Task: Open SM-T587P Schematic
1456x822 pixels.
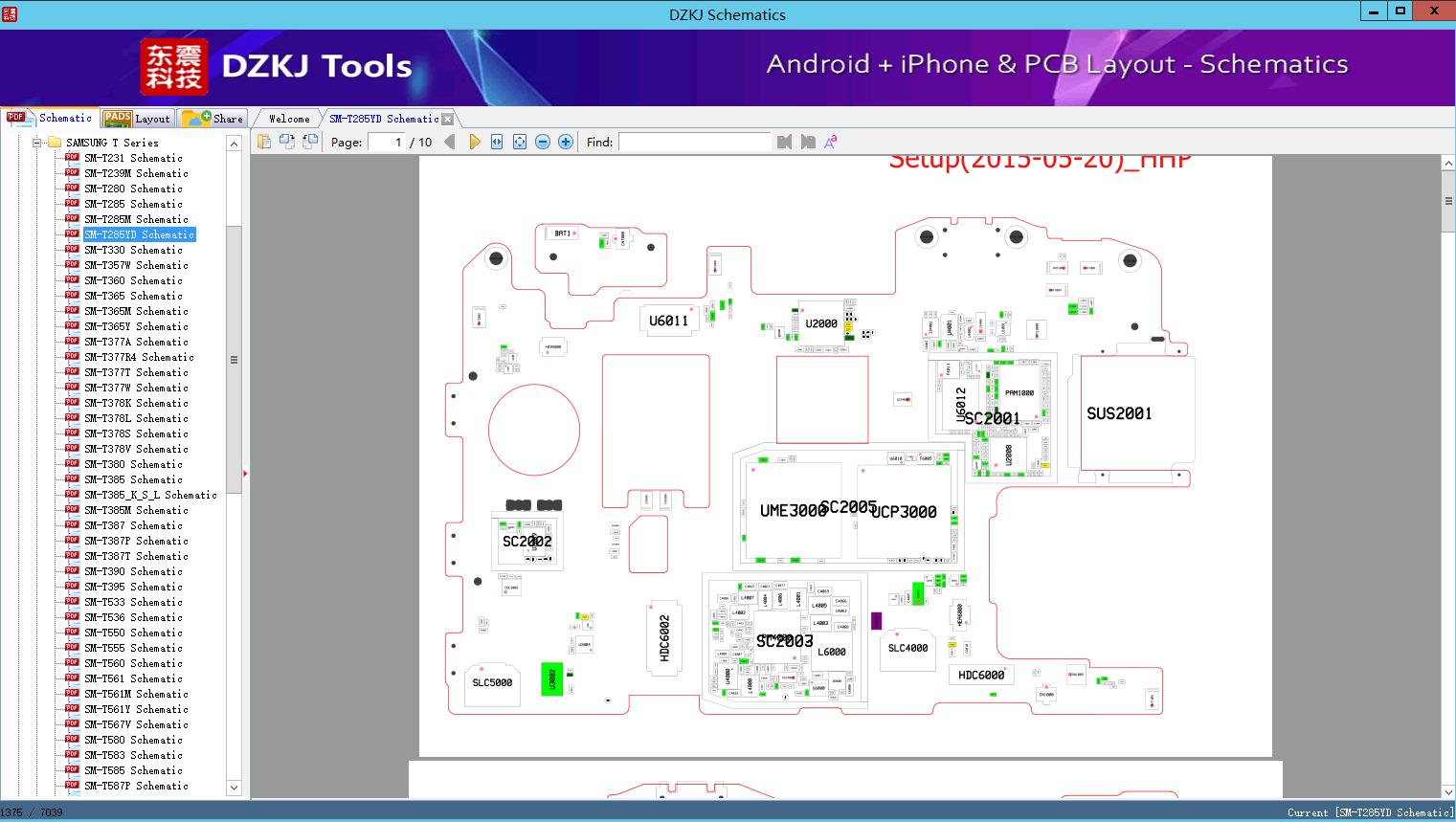Action: pyautogui.click(x=136, y=786)
